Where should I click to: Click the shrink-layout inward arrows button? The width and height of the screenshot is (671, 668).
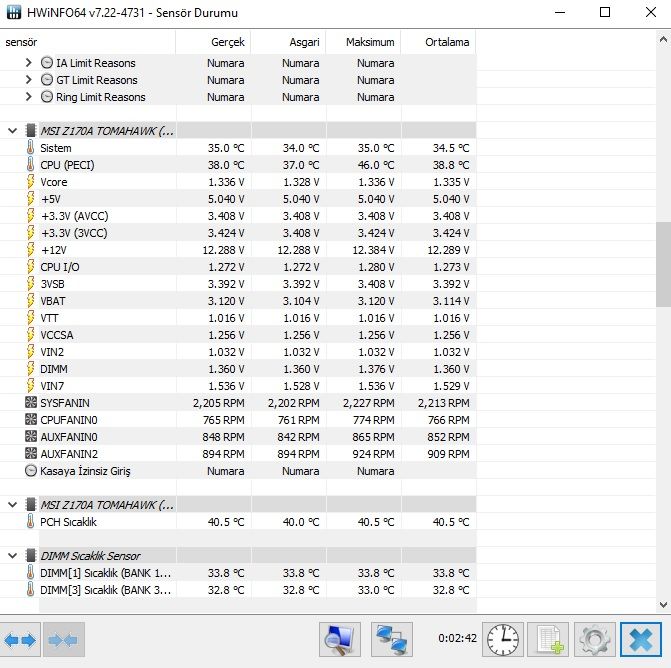[63, 640]
